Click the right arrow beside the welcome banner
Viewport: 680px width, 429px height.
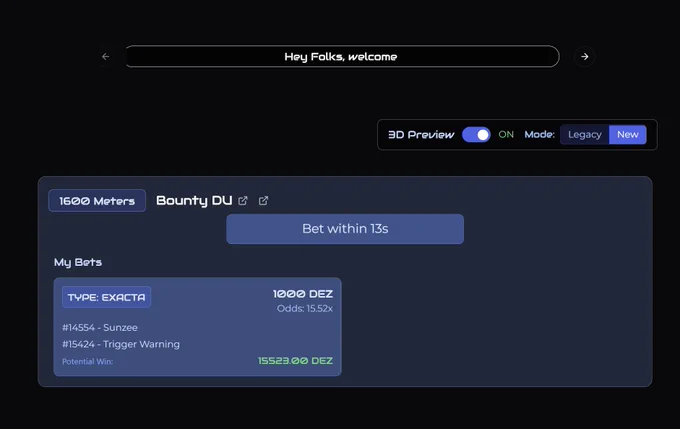pyautogui.click(x=585, y=56)
